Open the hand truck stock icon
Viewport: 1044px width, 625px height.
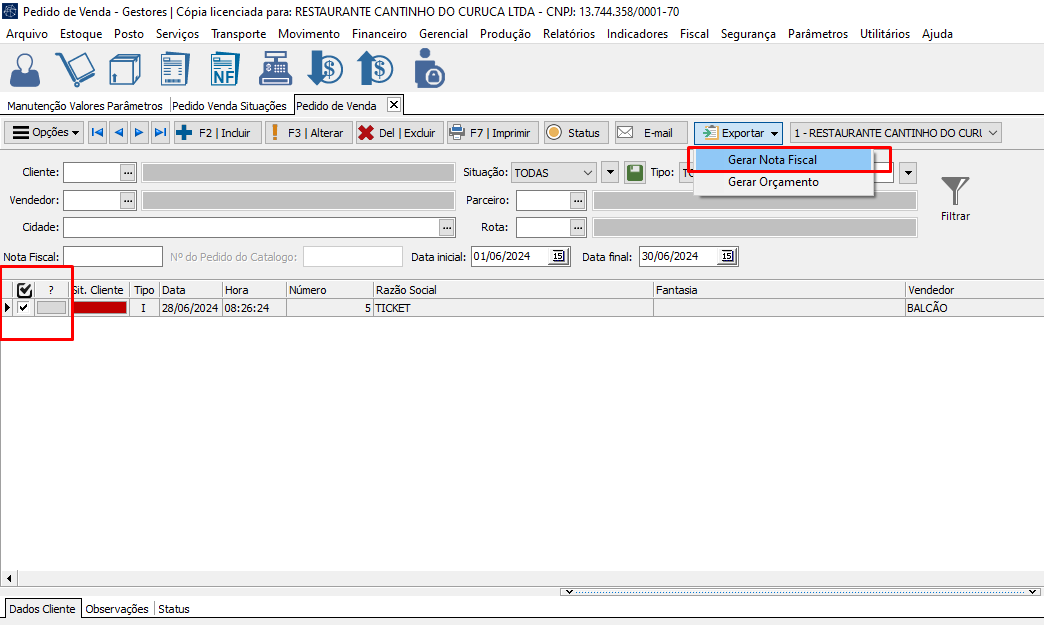pos(75,69)
